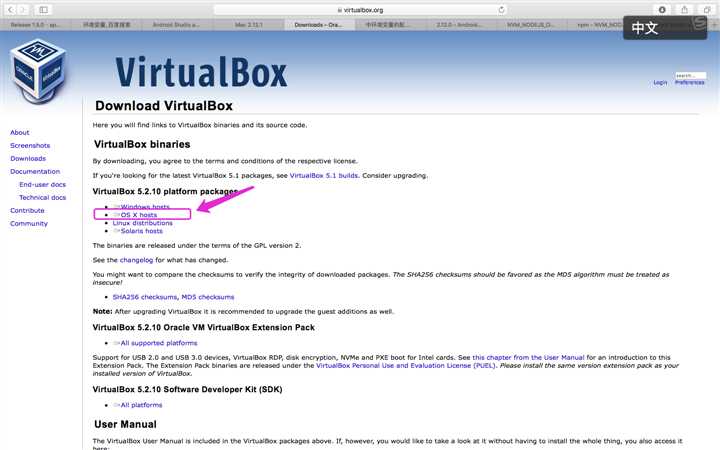Image resolution: width=720 pixels, height=450 pixels.
Task: Switch to the Android Studio tab
Action: [176, 25]
